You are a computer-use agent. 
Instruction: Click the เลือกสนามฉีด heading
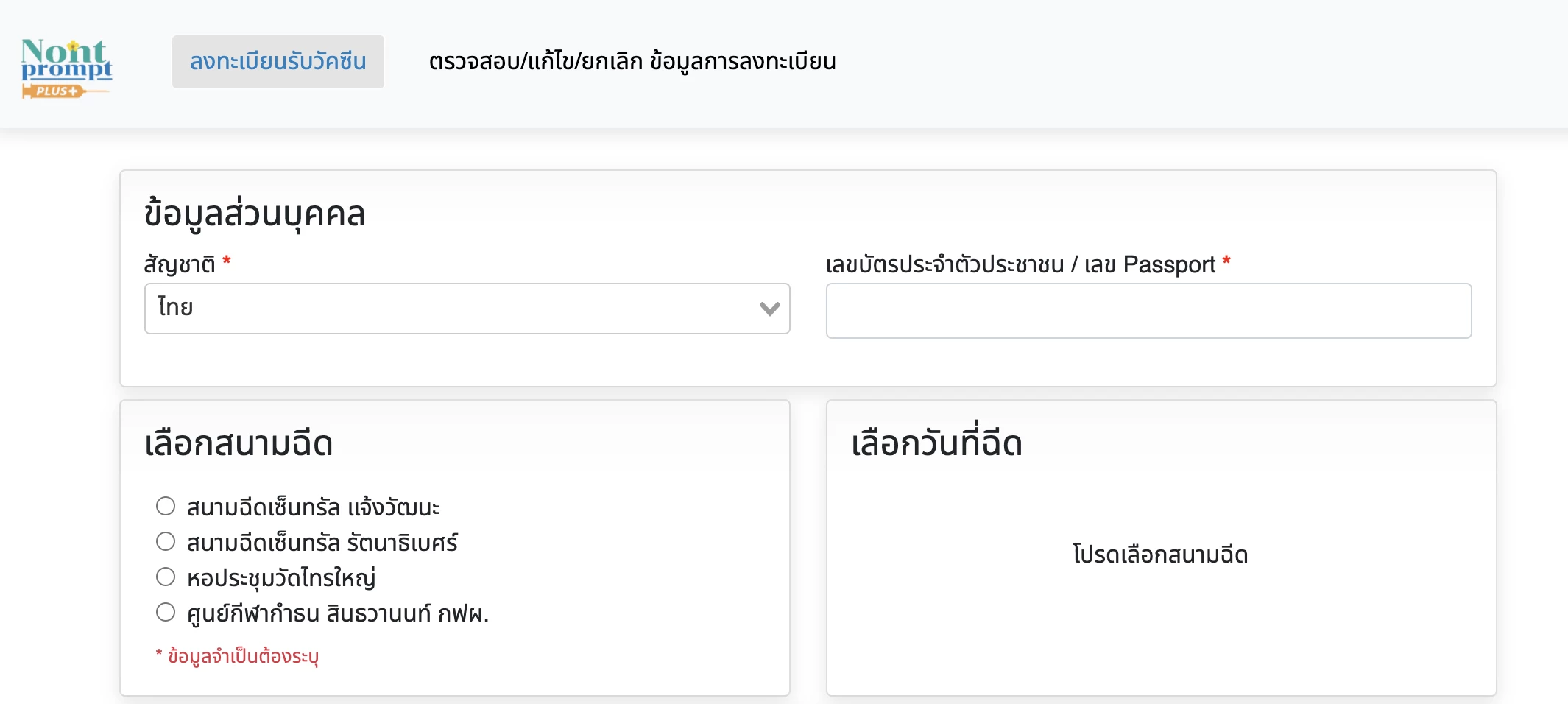(x=239, y=444)
